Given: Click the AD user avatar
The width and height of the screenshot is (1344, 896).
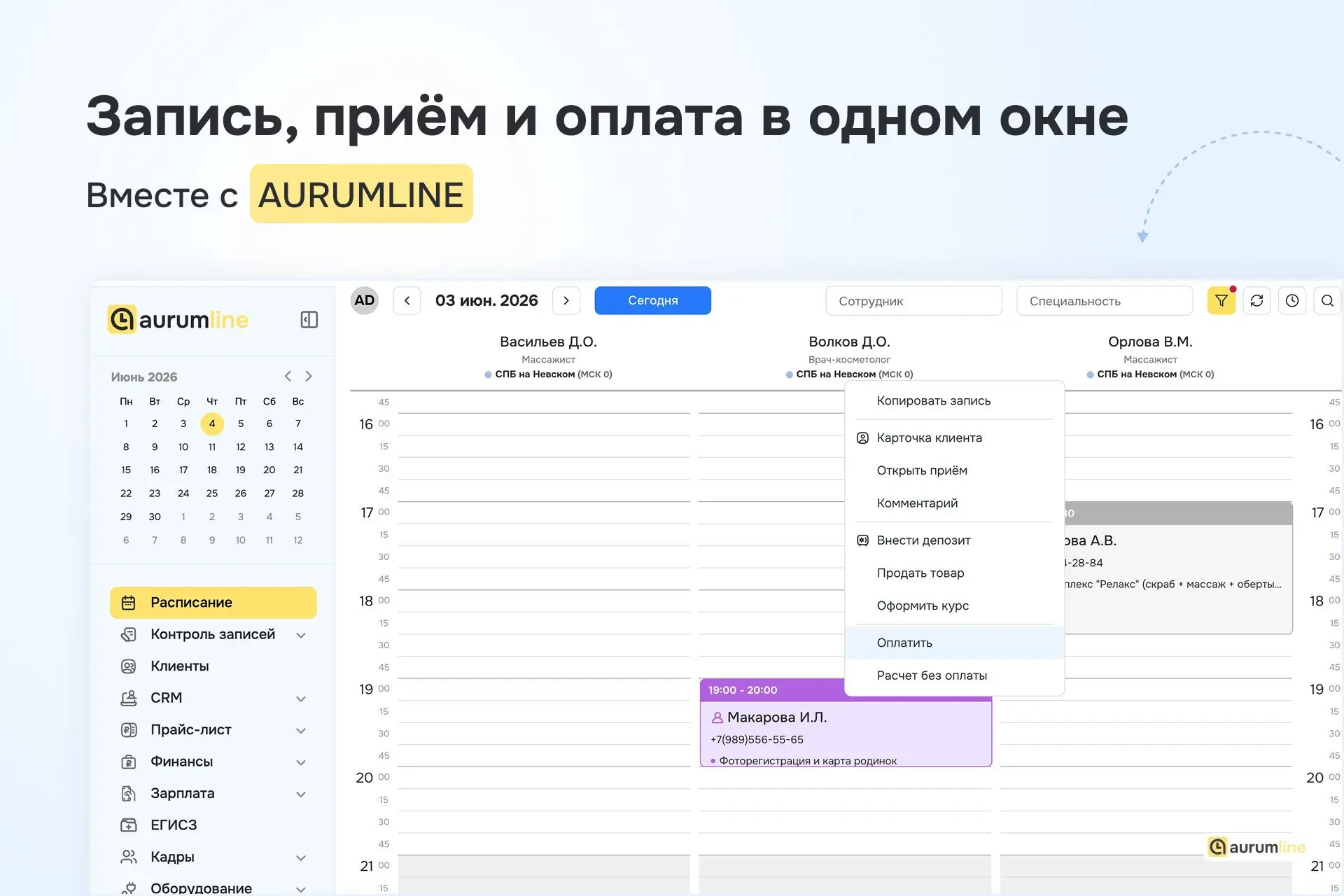Looking at the screenshot, I should coord(364,300).
